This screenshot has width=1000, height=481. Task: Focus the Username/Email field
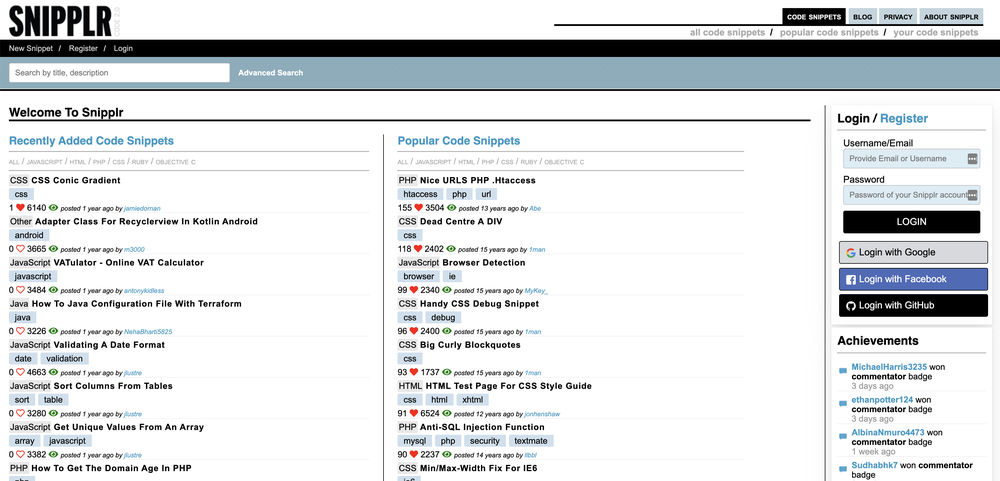click(911, 159)
